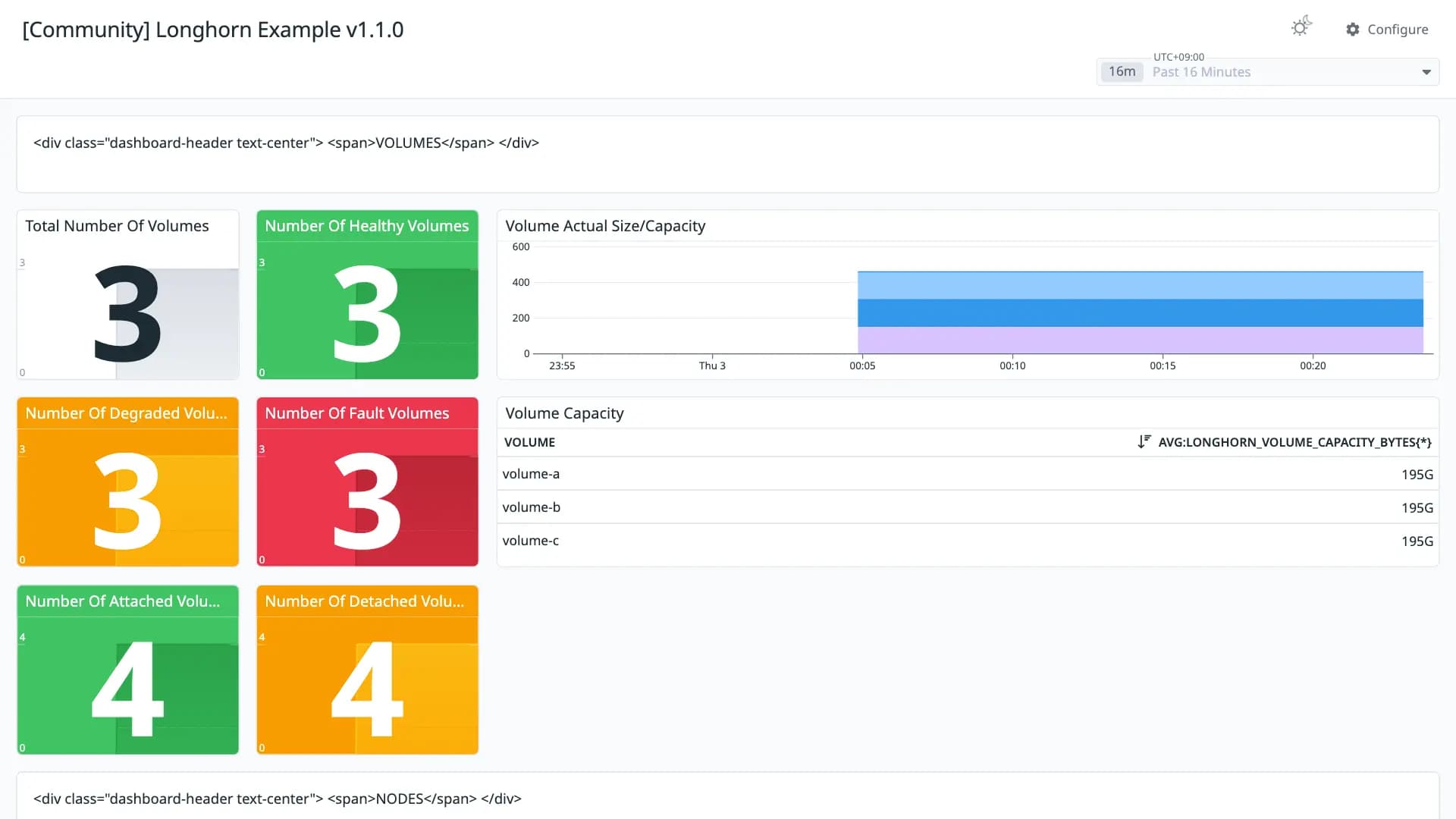Viewport: 1456px width, 819px height.
Task: Click the dark blue middle band in chart
Action: [1140, 312]
